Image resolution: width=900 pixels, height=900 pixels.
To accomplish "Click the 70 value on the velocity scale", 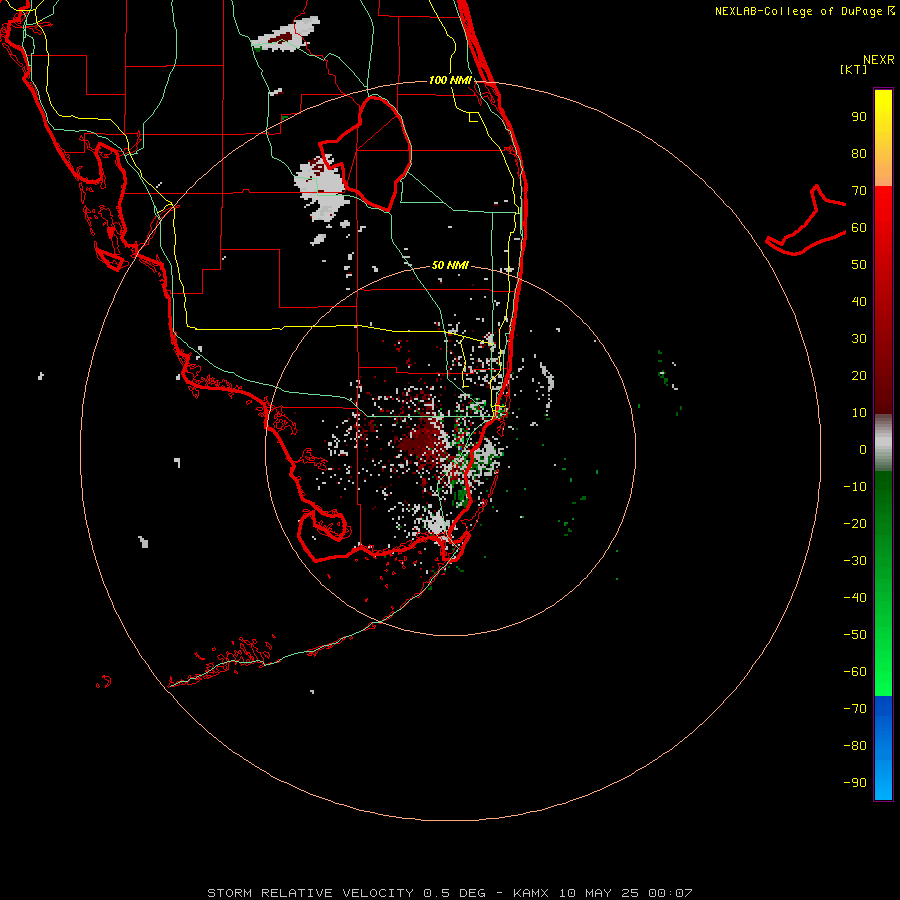I will pyautogui.click(x=859, y=191).
